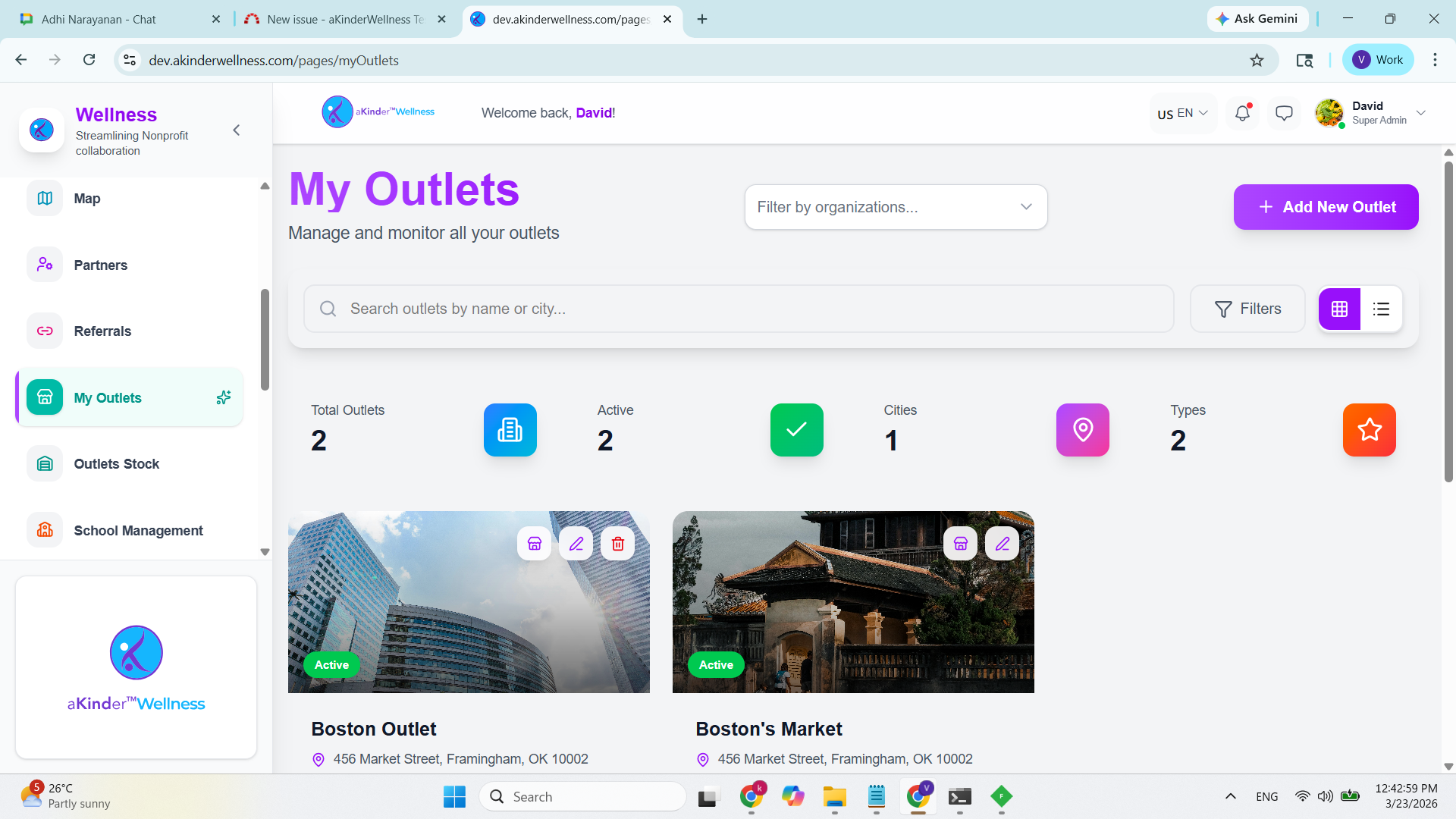Open the chat messages icon

(x=1284, y=114)
